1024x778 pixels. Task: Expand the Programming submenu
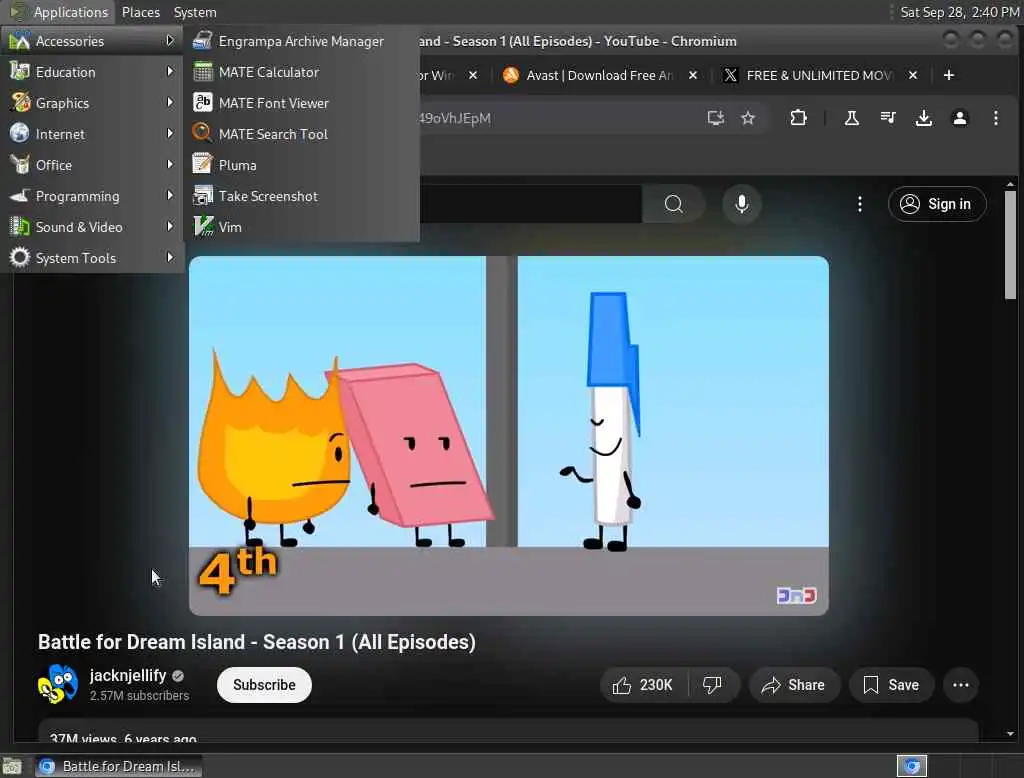click(92, 196)
